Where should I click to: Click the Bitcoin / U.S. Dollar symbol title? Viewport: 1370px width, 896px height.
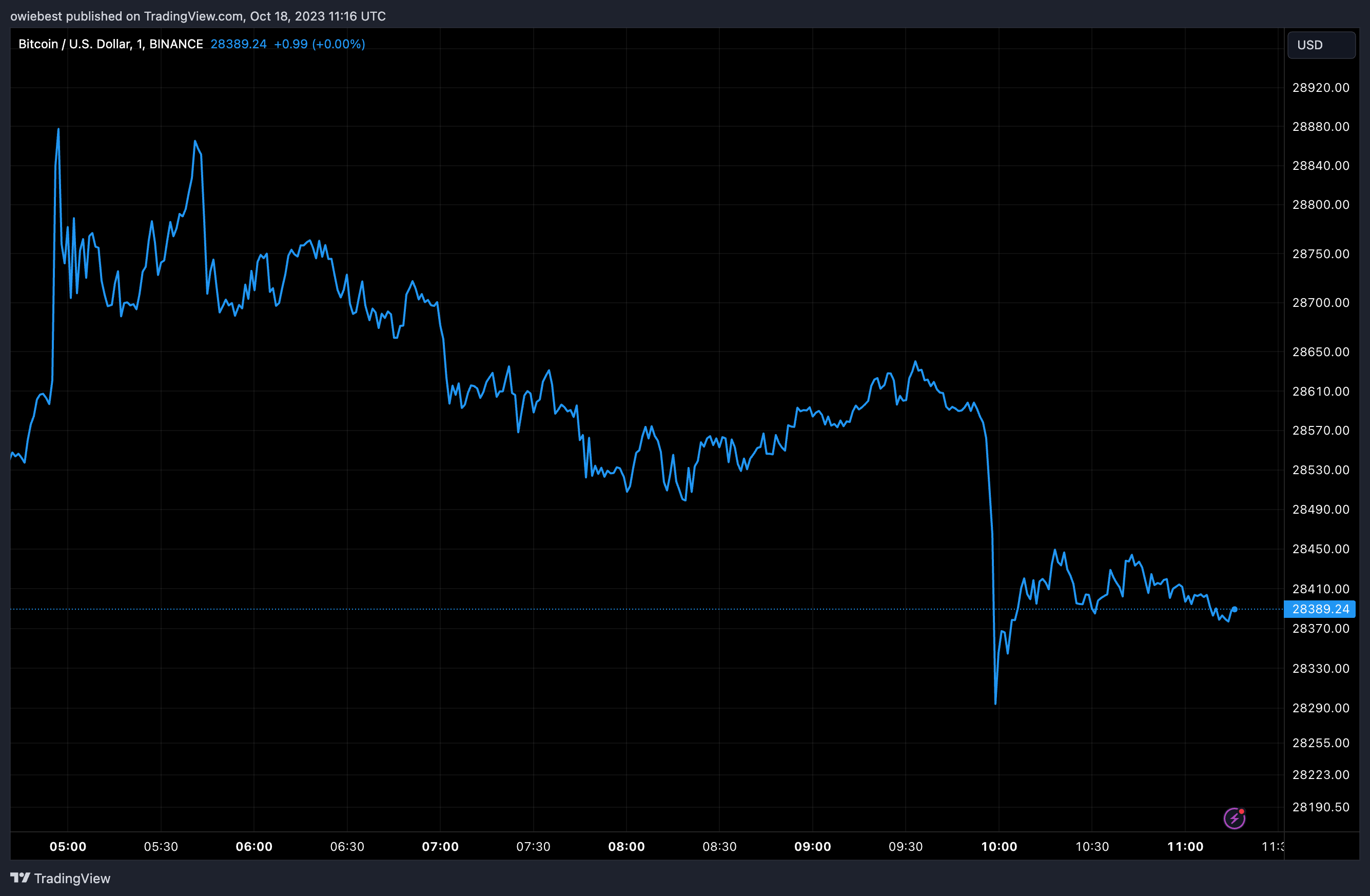click(x=110, y=44)
